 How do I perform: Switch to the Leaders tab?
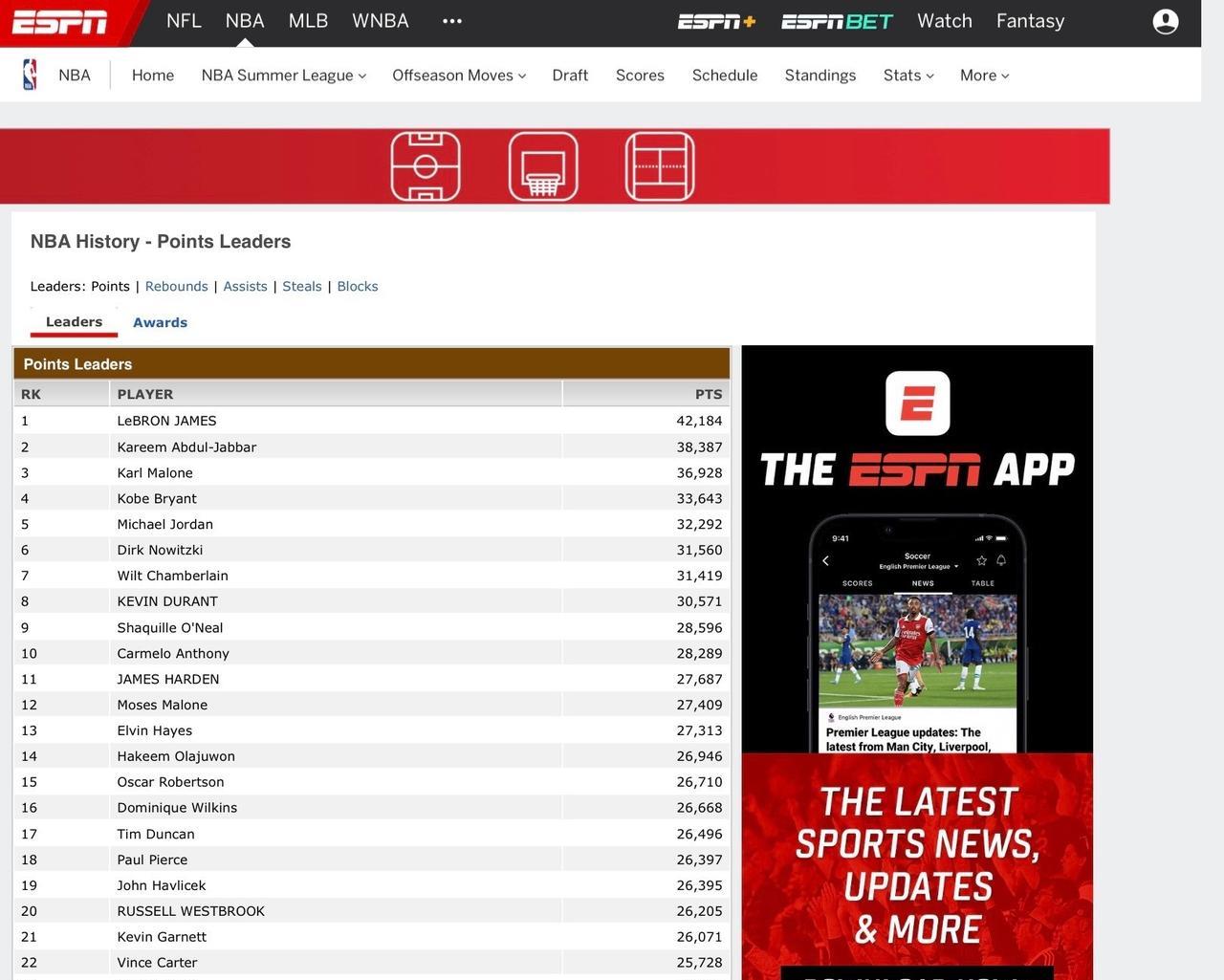tap(74, 322)
